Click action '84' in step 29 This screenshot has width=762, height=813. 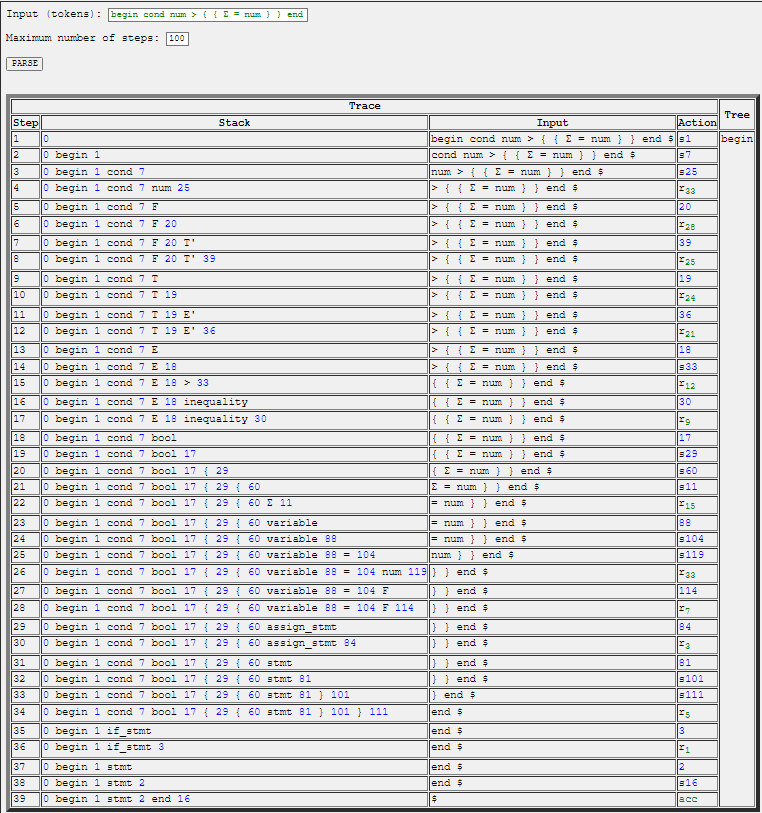coord(697,627)
